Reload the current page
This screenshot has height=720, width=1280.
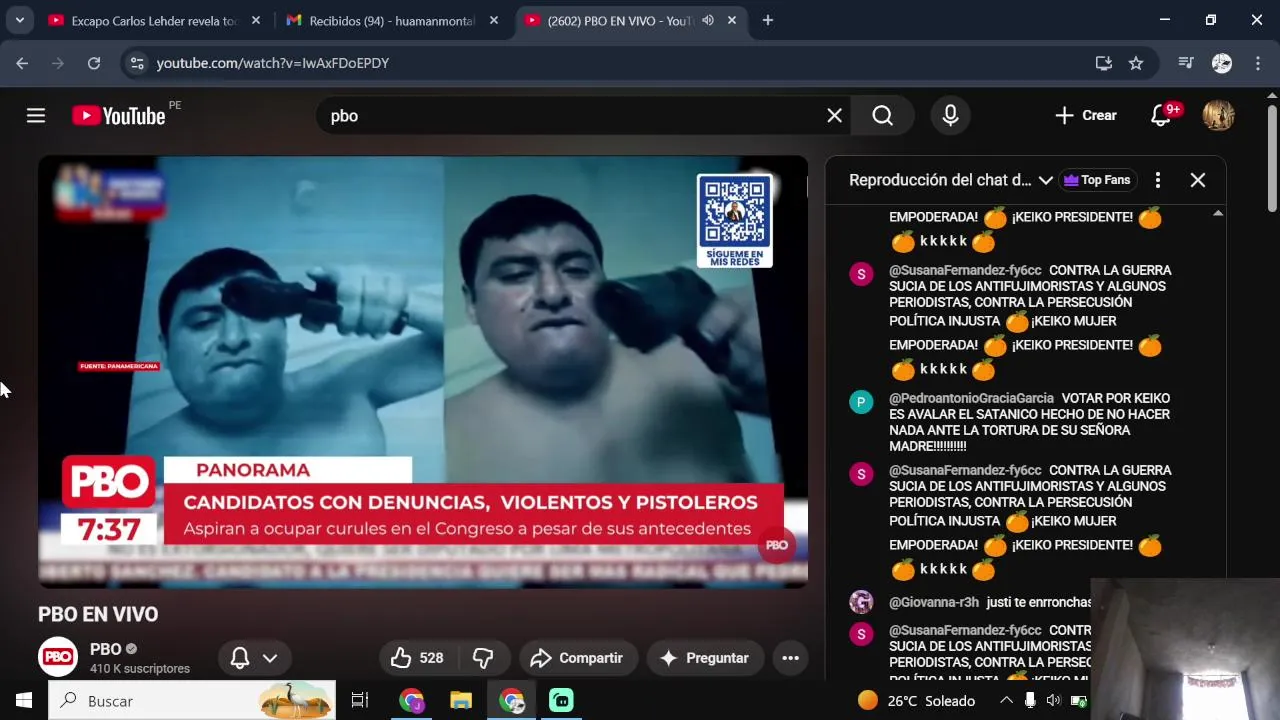94,63
